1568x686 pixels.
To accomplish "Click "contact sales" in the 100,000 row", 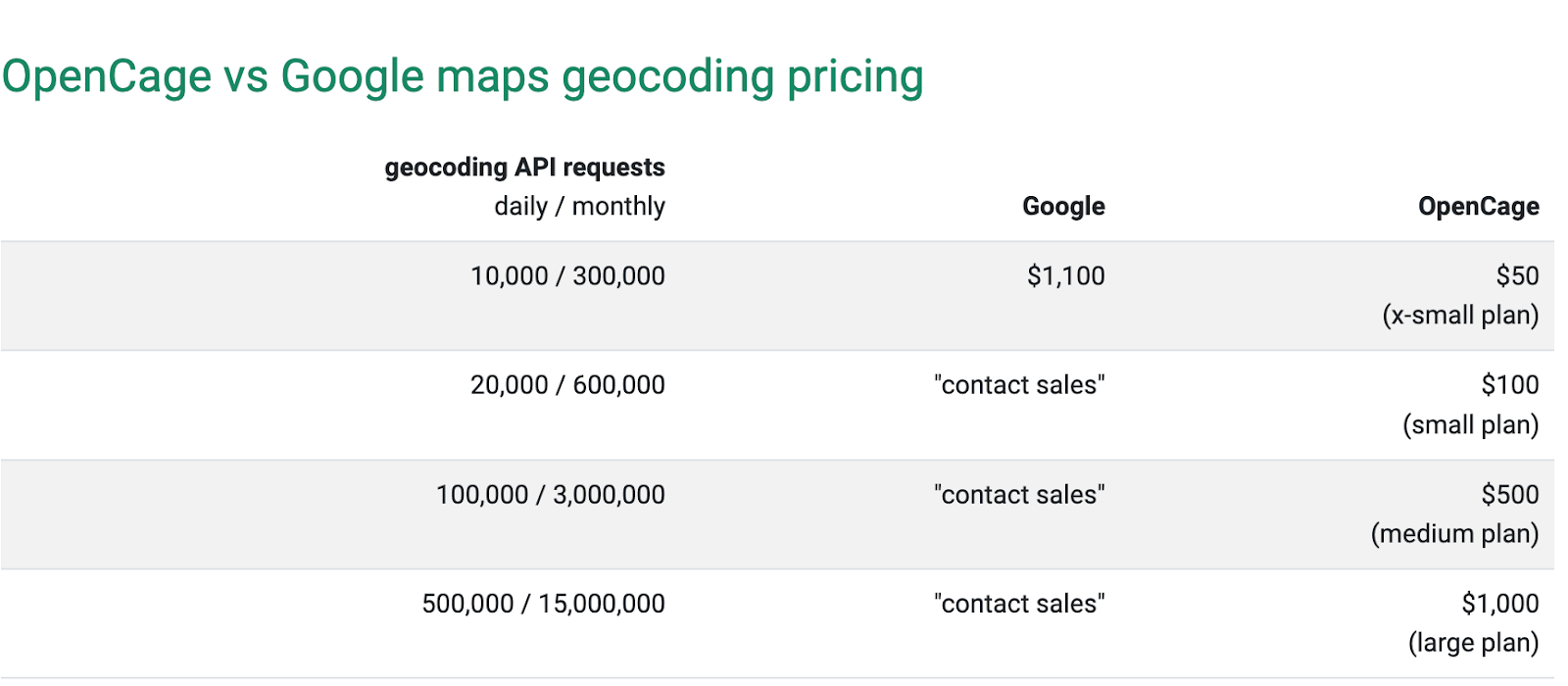I will 1019,495.
